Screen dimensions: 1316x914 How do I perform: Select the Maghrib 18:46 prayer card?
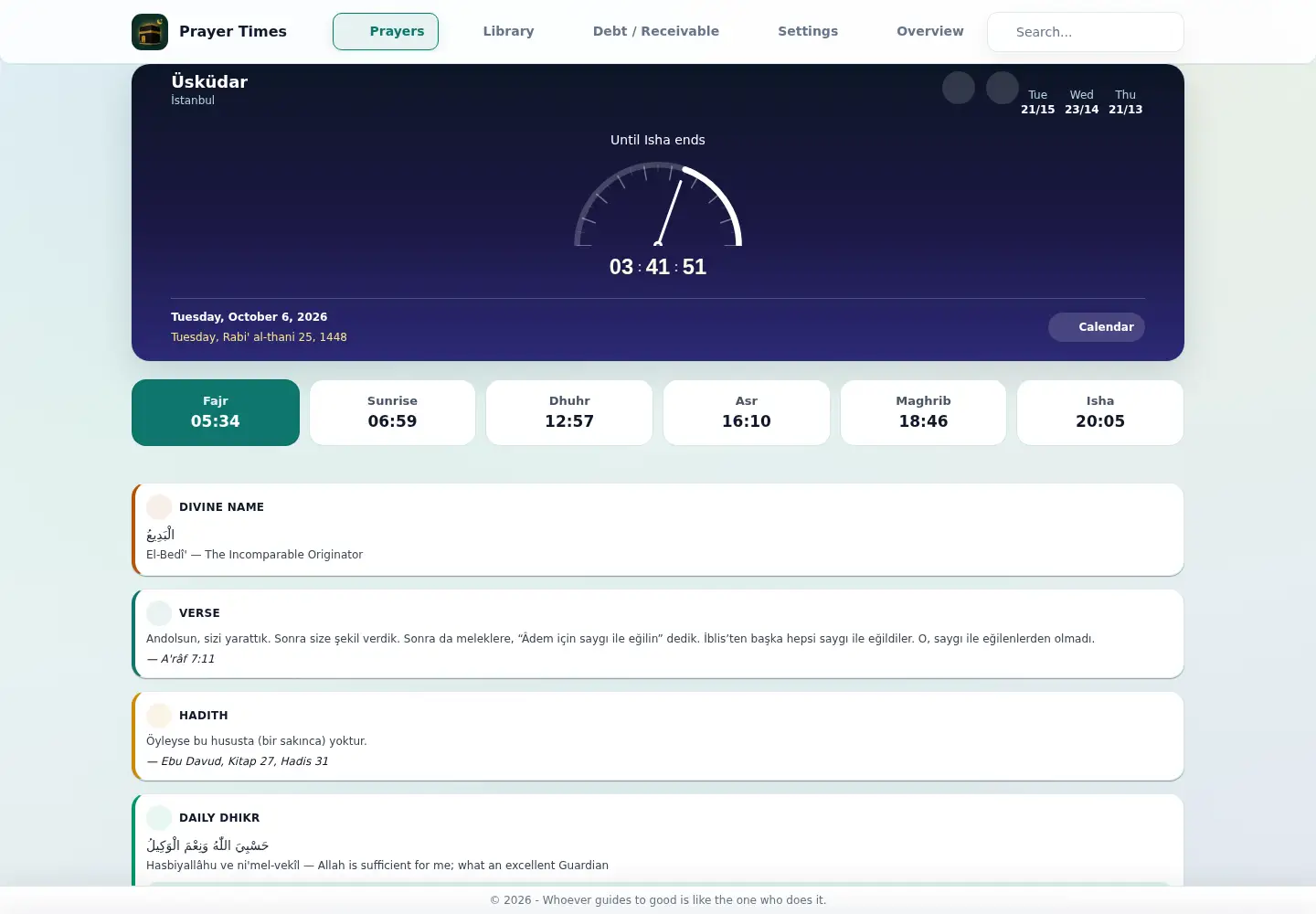pyautogui.click(x=923, y=412)
